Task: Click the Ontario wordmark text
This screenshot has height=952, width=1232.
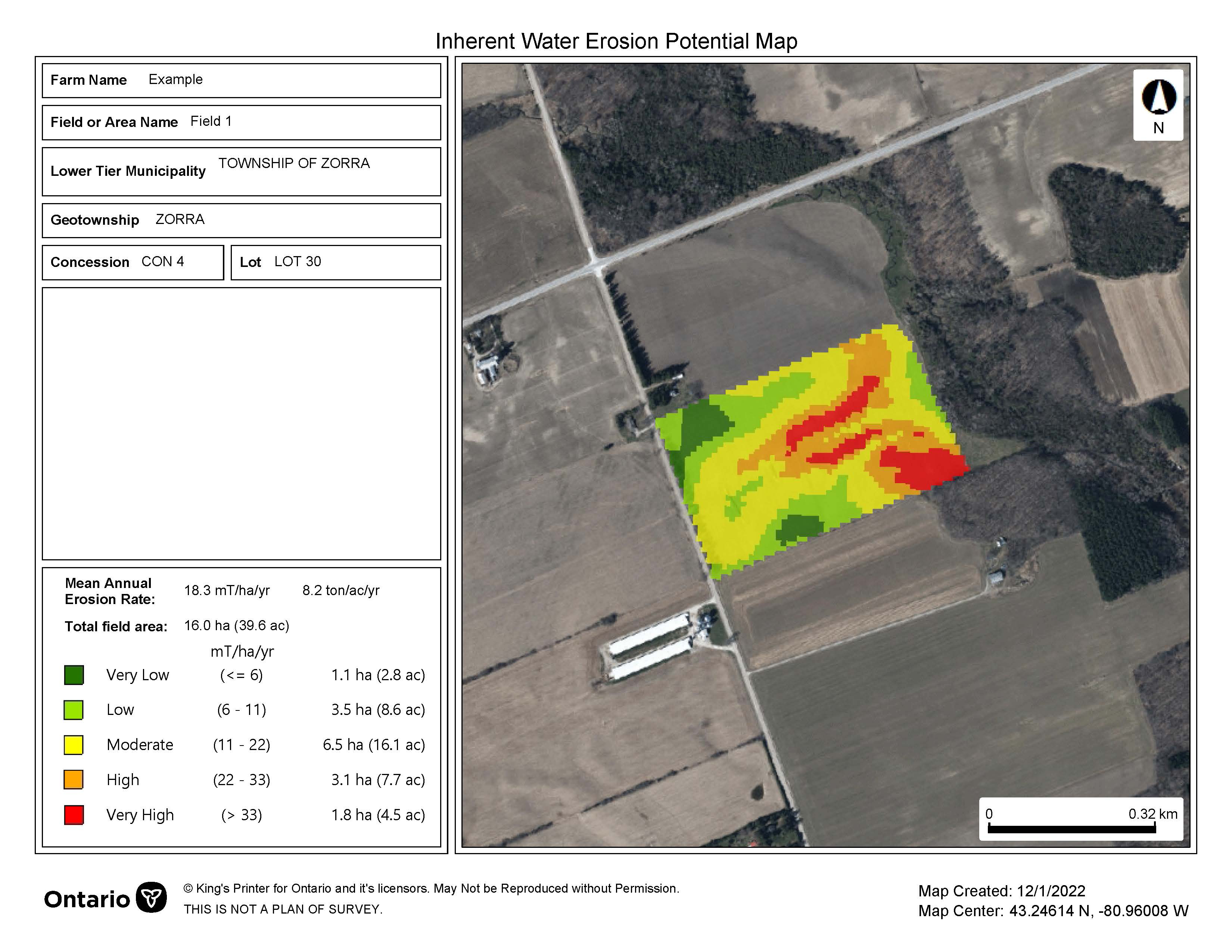Action: 87,900
